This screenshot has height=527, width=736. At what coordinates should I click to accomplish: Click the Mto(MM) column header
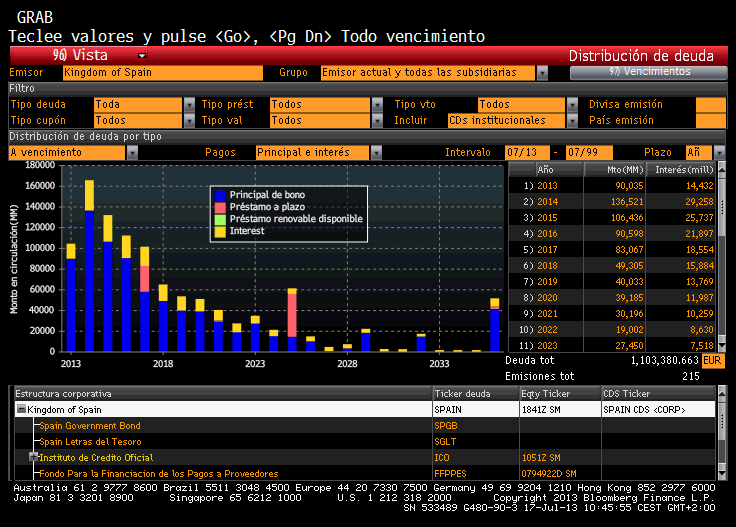[614, 169]
